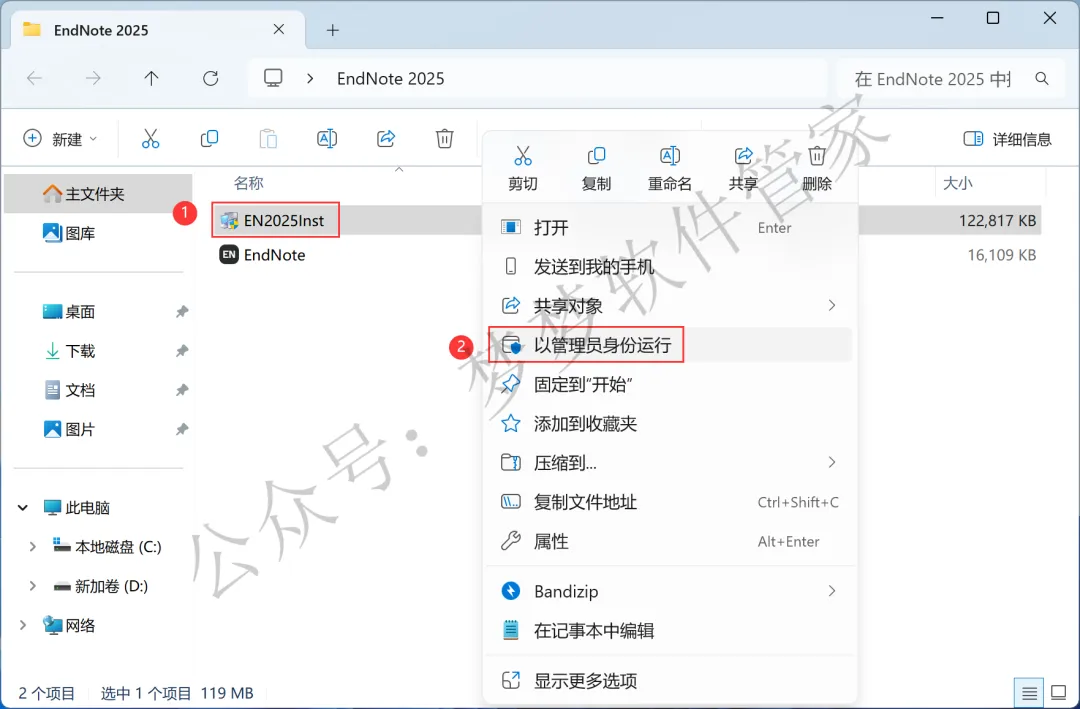Screen dimensions: 1080x709
Task: Click the address bar chevron
Action: coord(310,79)
